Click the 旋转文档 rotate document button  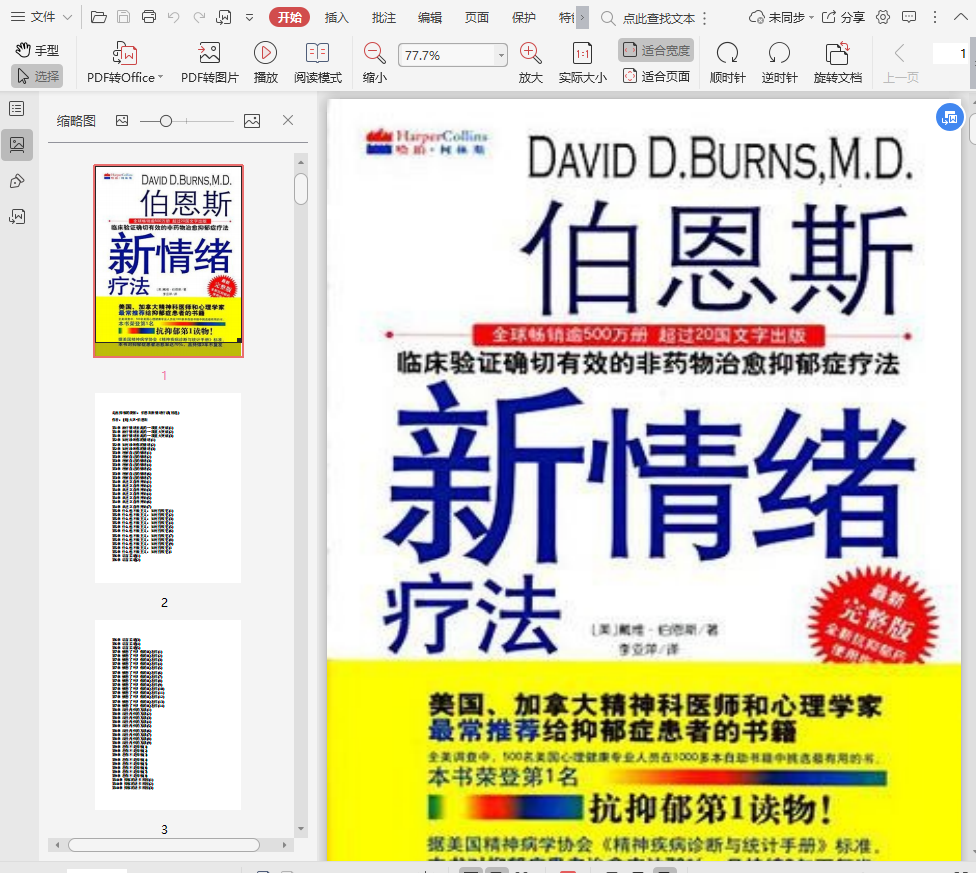[837, 62]
